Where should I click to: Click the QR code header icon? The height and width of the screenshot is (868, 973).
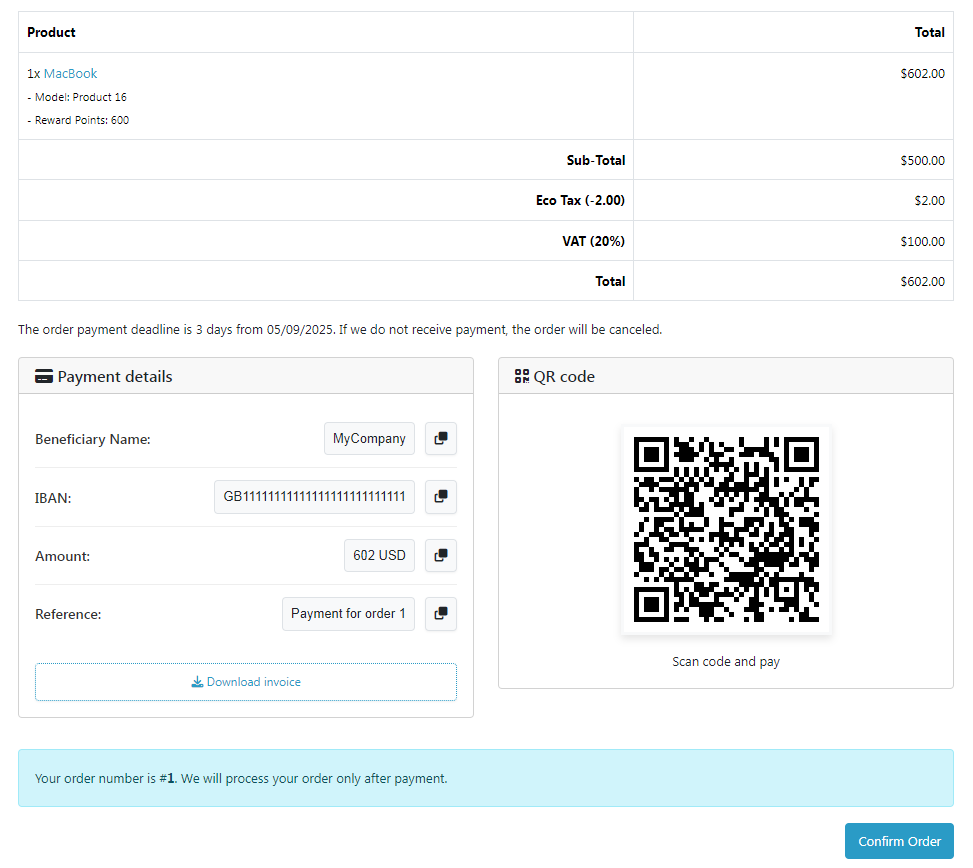522,377
